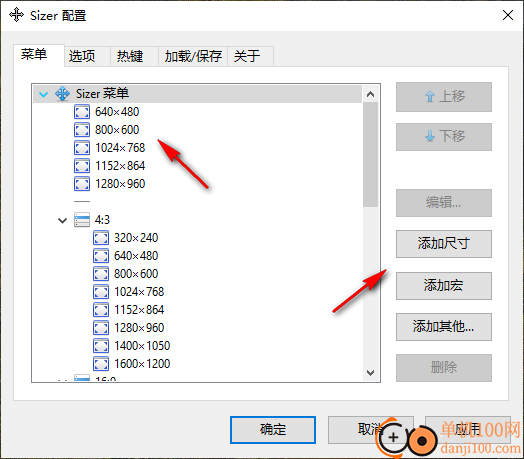Select the 1400×1050 entry text
Viewport: 524px width, 459px height.
tap(142, 346)
